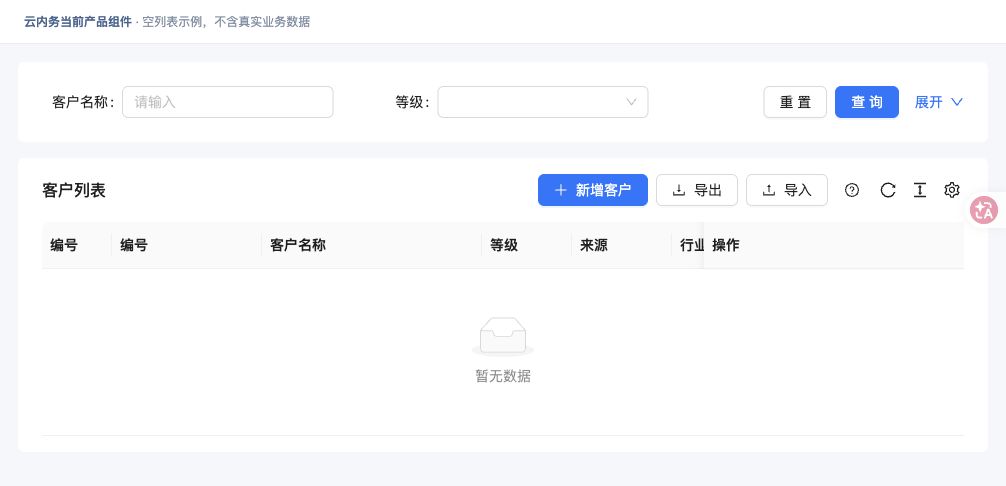Viewport: 1006px width, 486px height.
Task: Open the table density icon
Action: coord(919,190)
